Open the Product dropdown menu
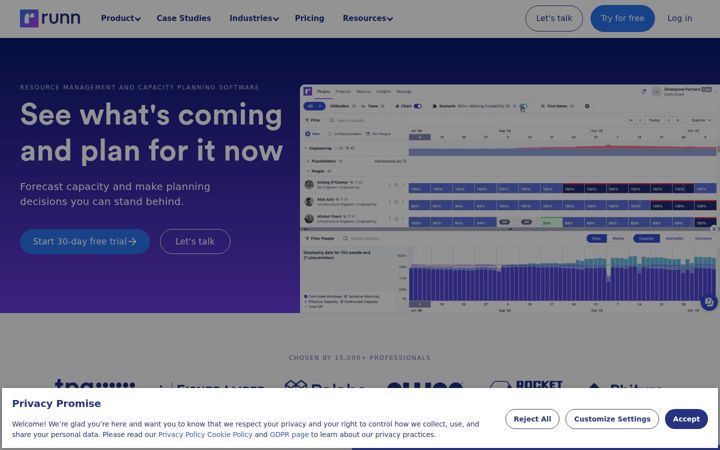 [121, 18]
